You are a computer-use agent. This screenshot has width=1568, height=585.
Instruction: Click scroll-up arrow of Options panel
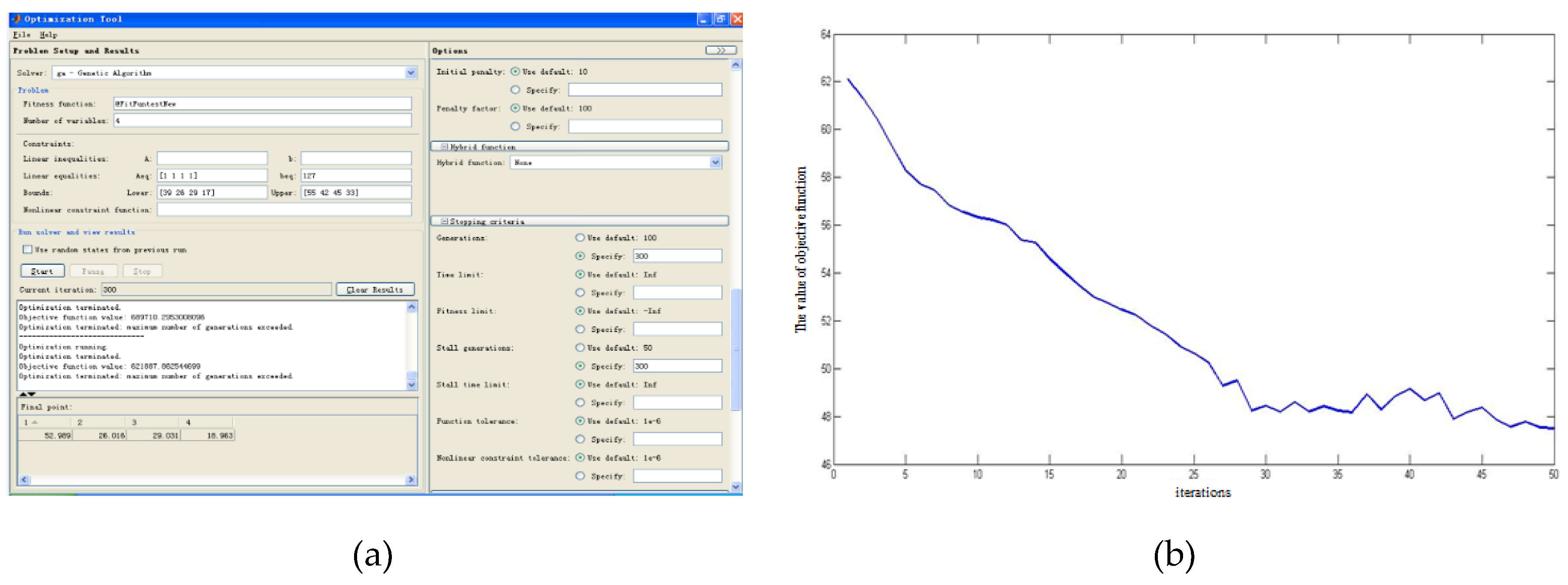[x=736, y=64]
